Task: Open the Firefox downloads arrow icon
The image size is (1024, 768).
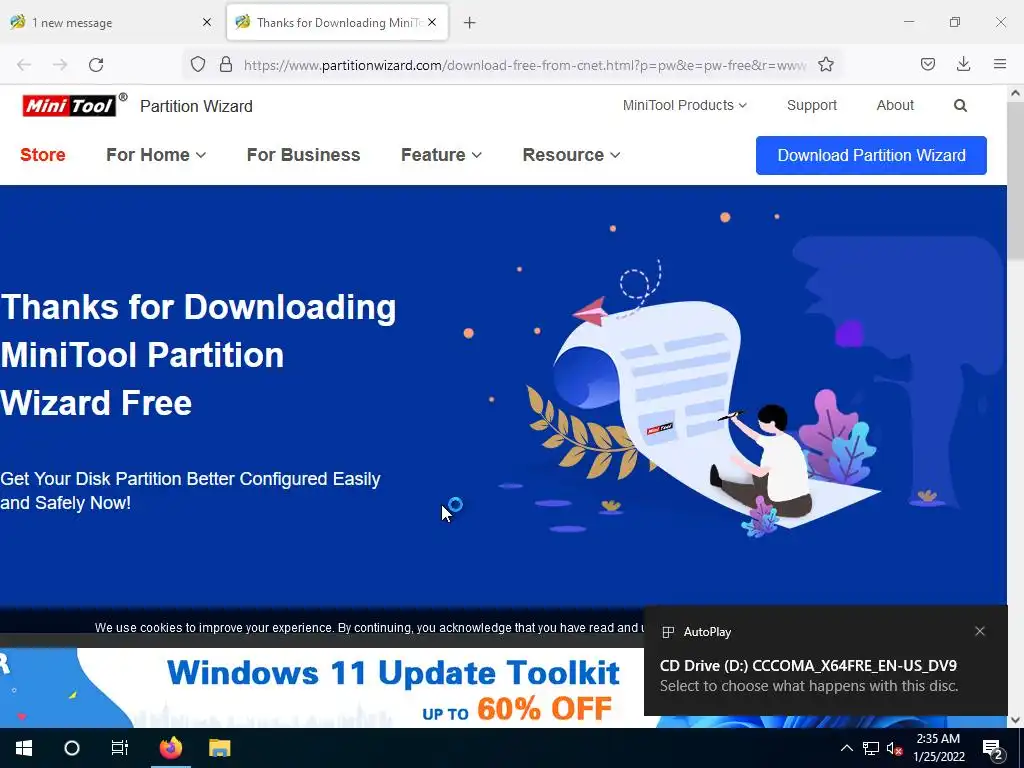Action: point(963,64)
